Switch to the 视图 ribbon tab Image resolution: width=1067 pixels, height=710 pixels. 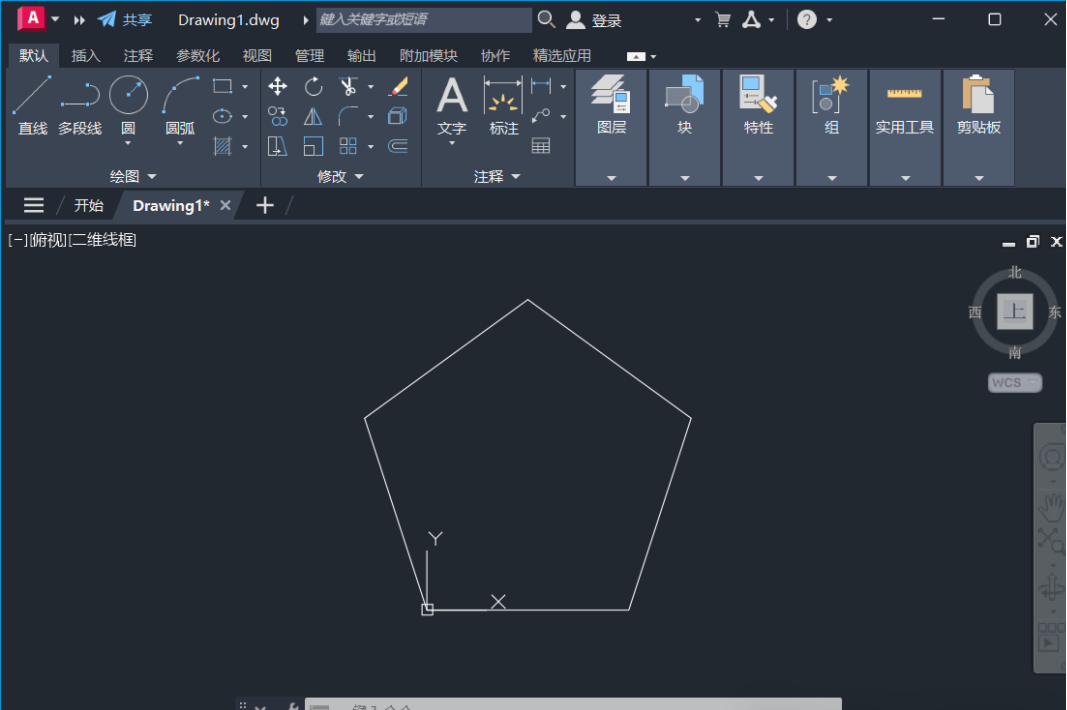(x=257, y=56)
